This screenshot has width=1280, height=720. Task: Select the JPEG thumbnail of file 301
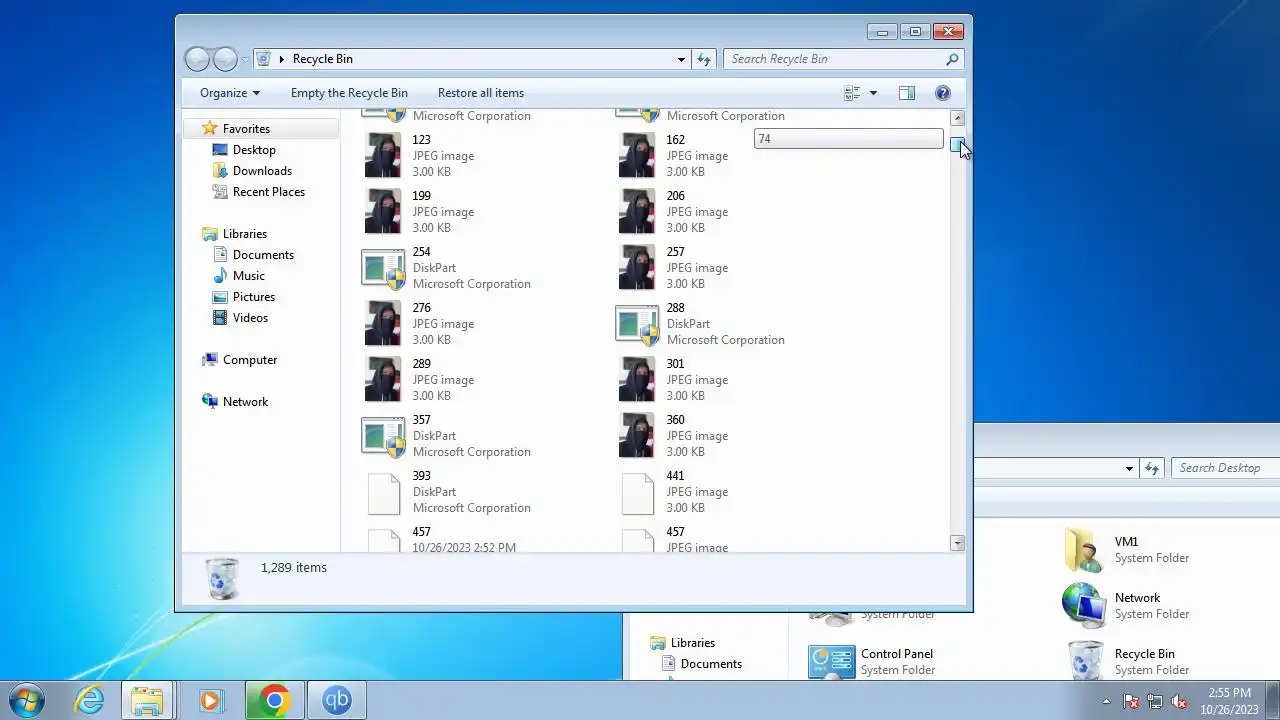(637, 380)
